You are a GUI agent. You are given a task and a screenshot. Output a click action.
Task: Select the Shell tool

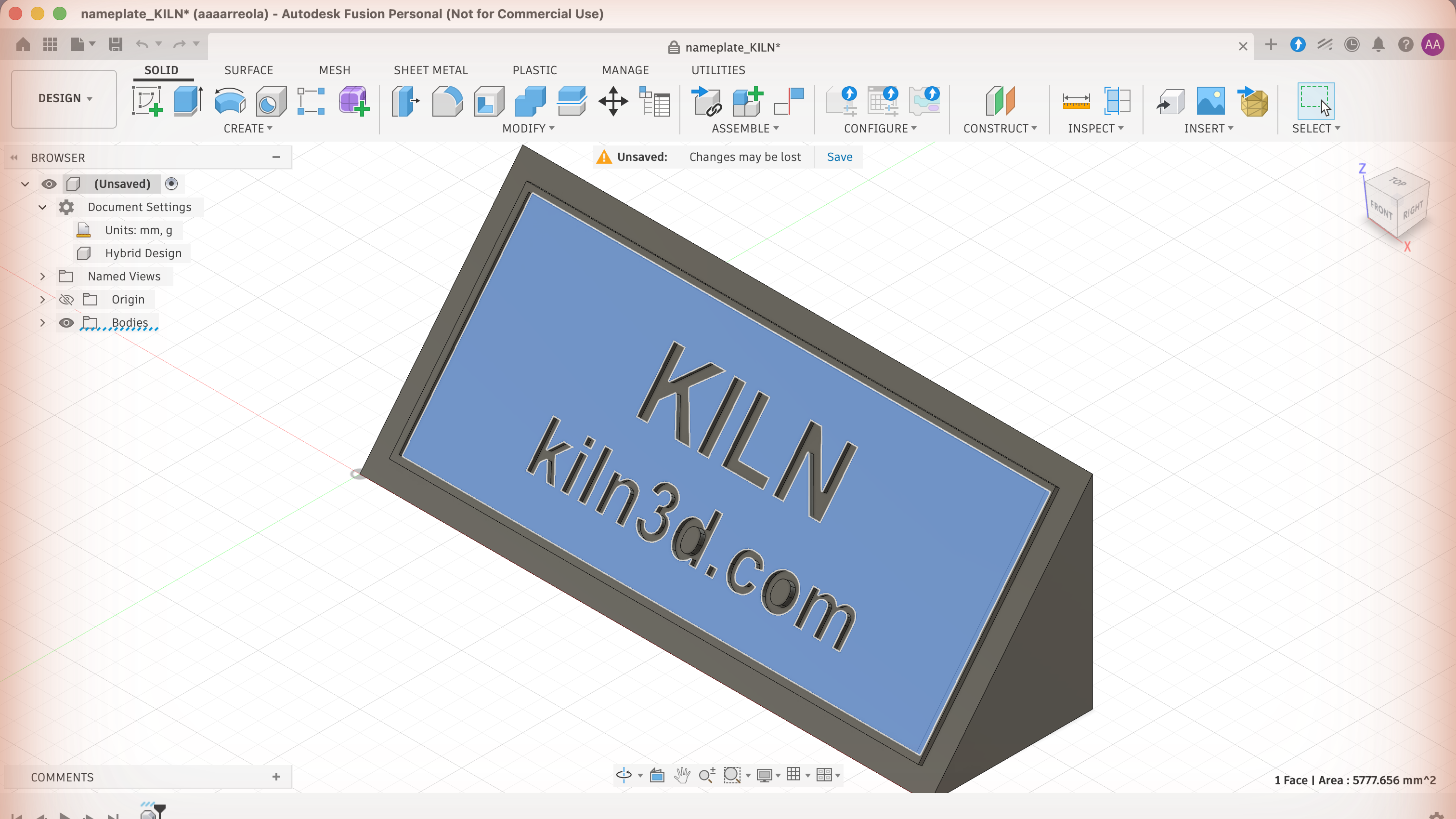tap(489, 101)
